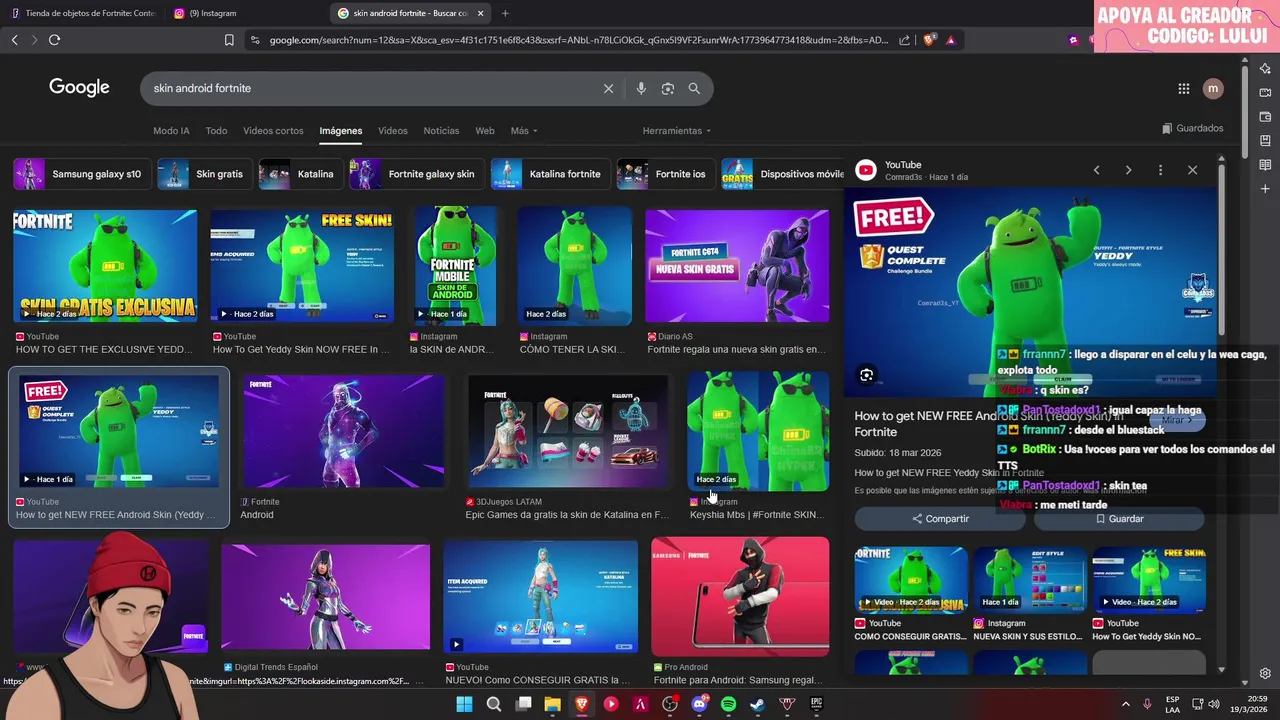The width and height of the screenshot is (1280, 720).
Task: Show the previous image in the preview panel
Action: tap(1096, 170)
